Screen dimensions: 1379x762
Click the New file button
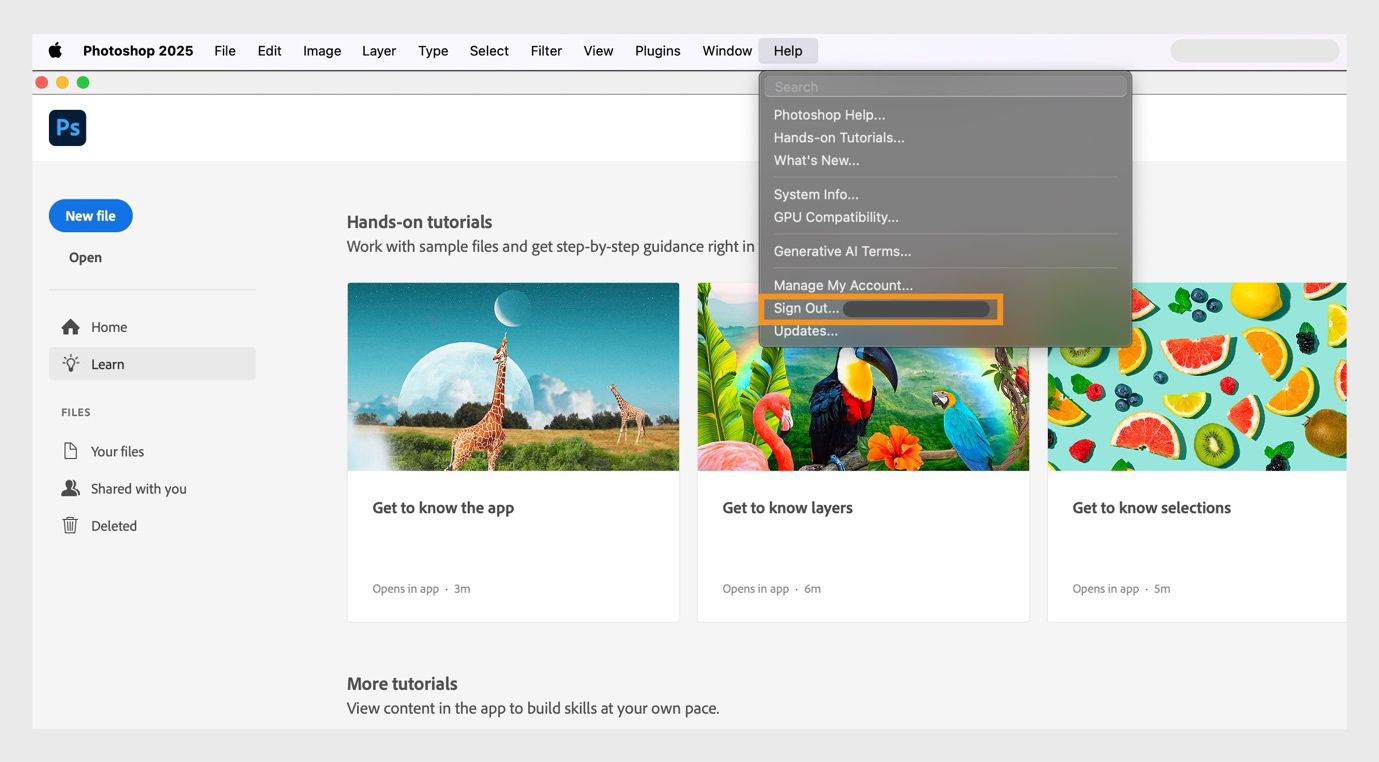pos(90,215)
